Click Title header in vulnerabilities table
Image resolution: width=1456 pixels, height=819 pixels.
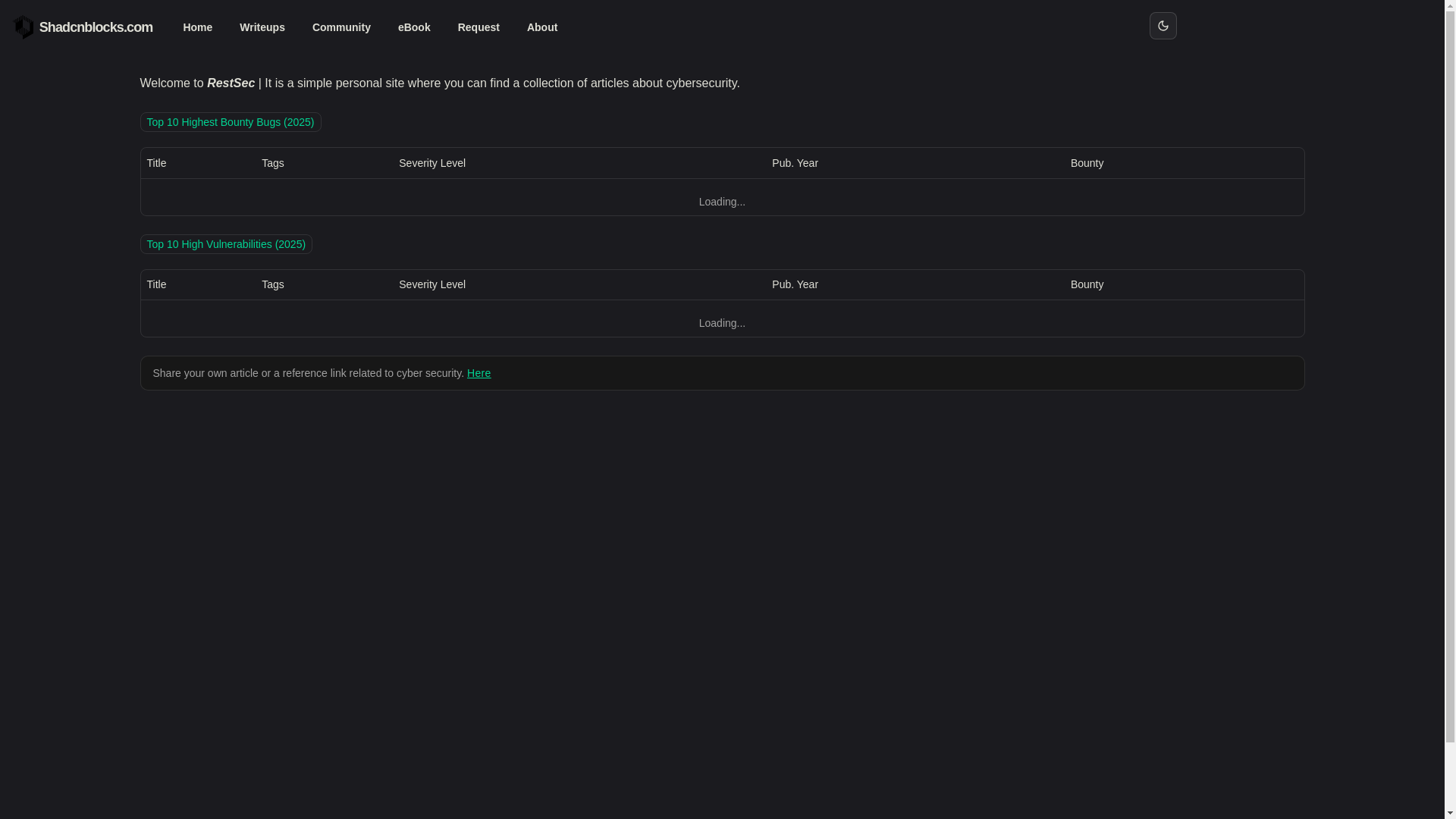tap(156, 284)
